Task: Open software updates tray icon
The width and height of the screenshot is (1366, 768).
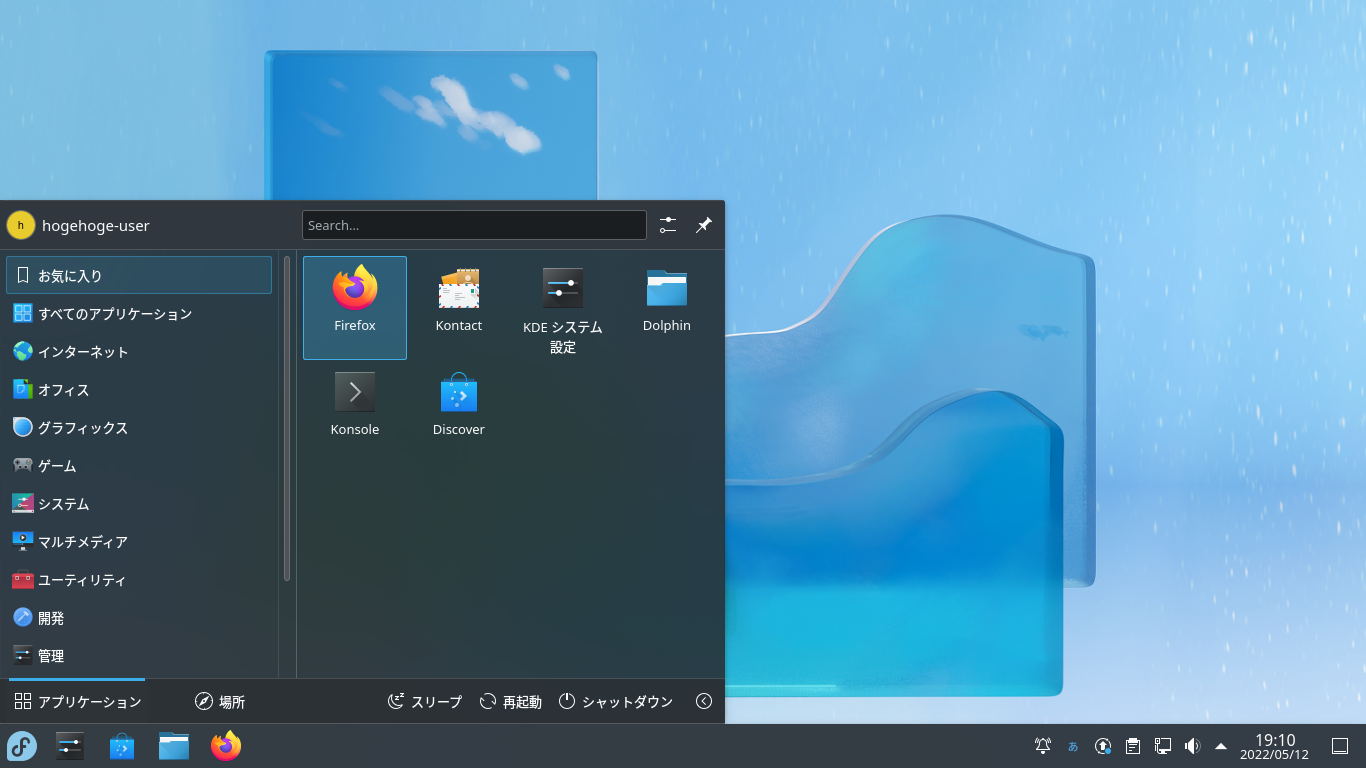Action: point(1103,746)
